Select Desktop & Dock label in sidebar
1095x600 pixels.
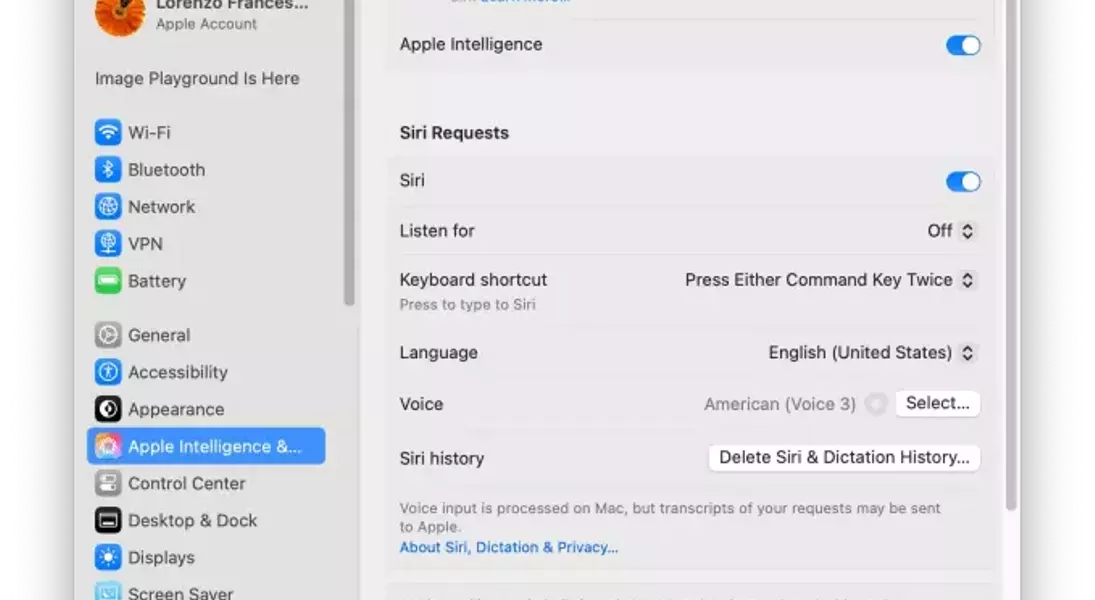192,520
